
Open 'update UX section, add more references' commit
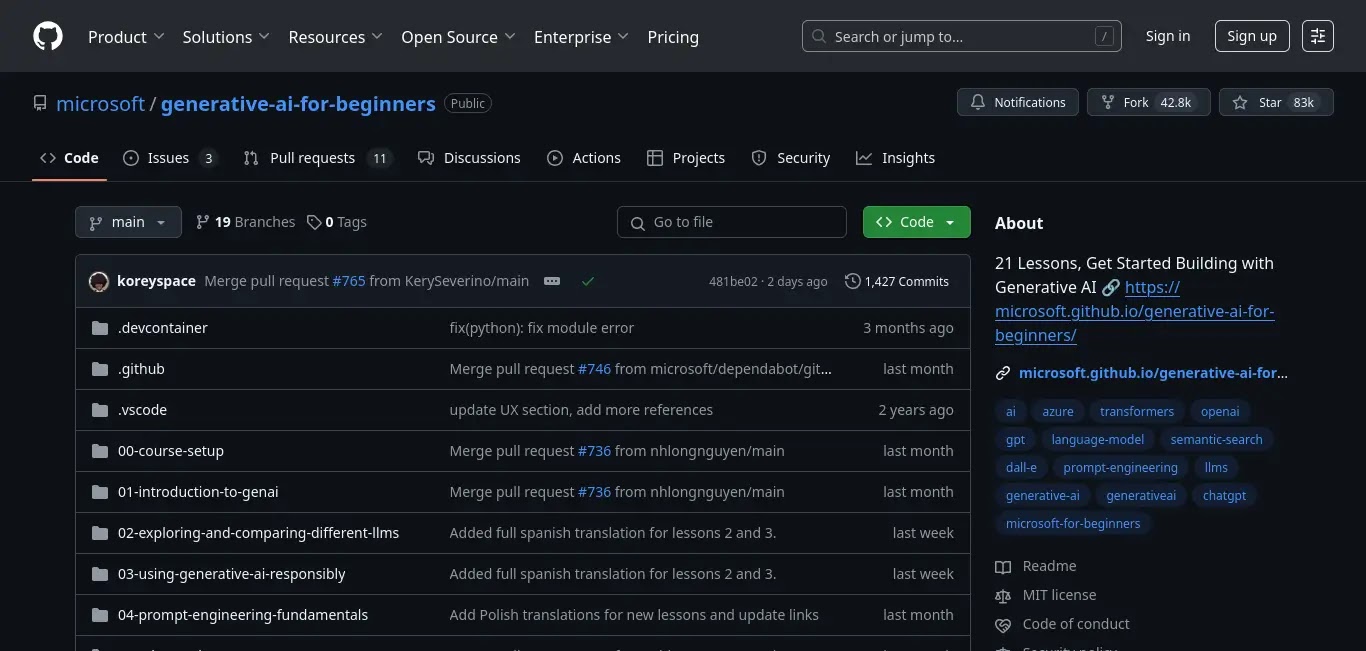581,410
